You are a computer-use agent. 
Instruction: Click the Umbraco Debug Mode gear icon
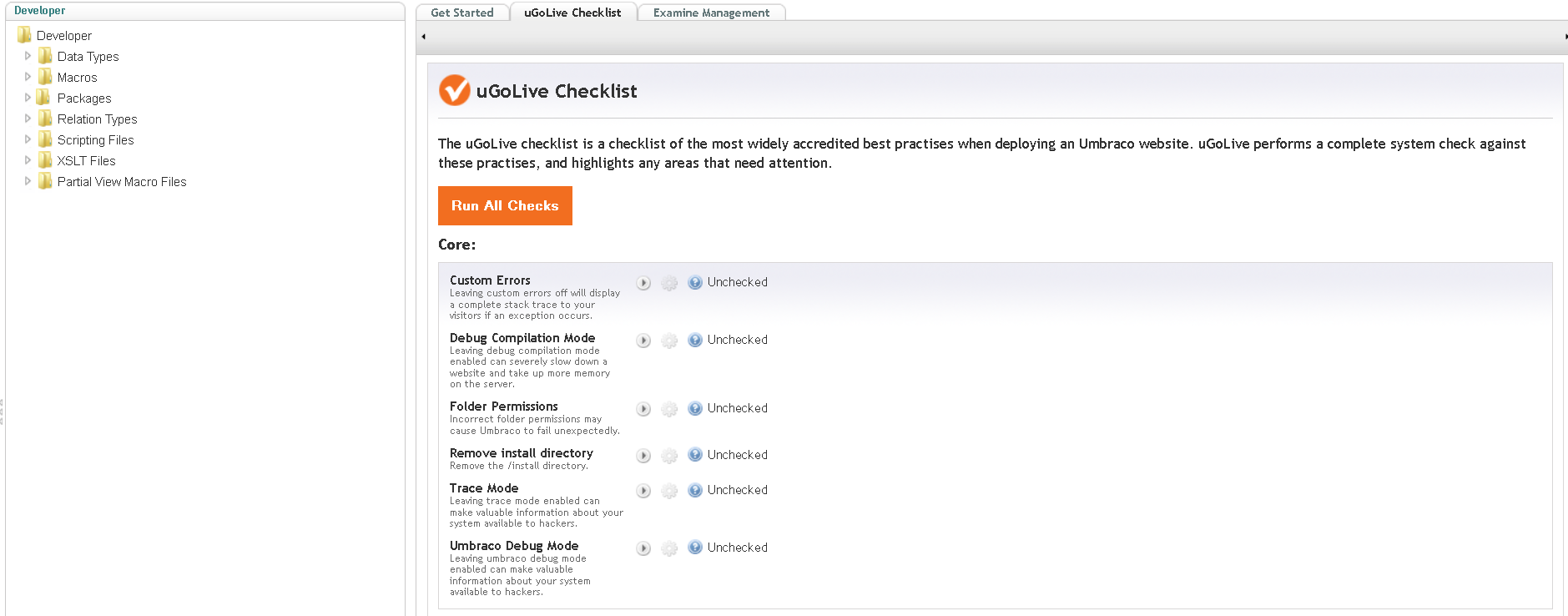point(669,548)
